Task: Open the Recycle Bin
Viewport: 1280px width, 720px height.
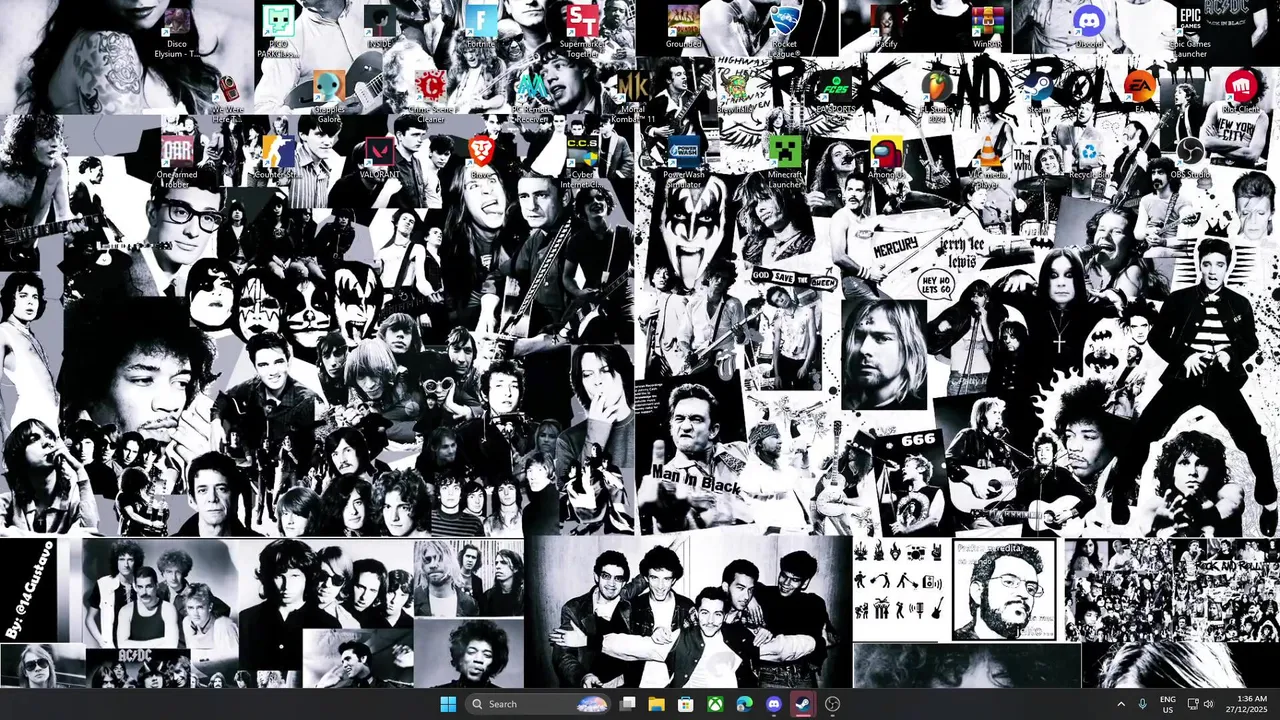Action: pos(1088,157)
